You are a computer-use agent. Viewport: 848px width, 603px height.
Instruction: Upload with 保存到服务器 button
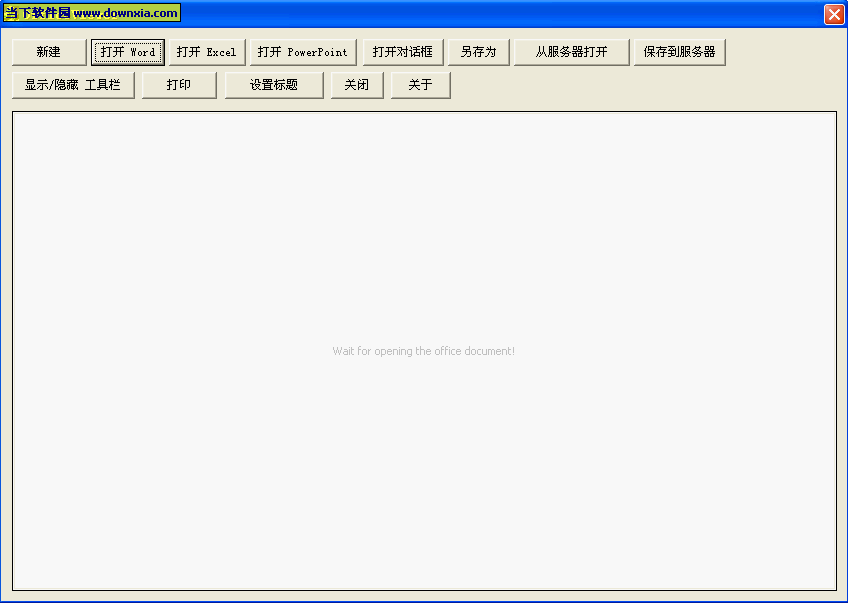coord(679,52)
